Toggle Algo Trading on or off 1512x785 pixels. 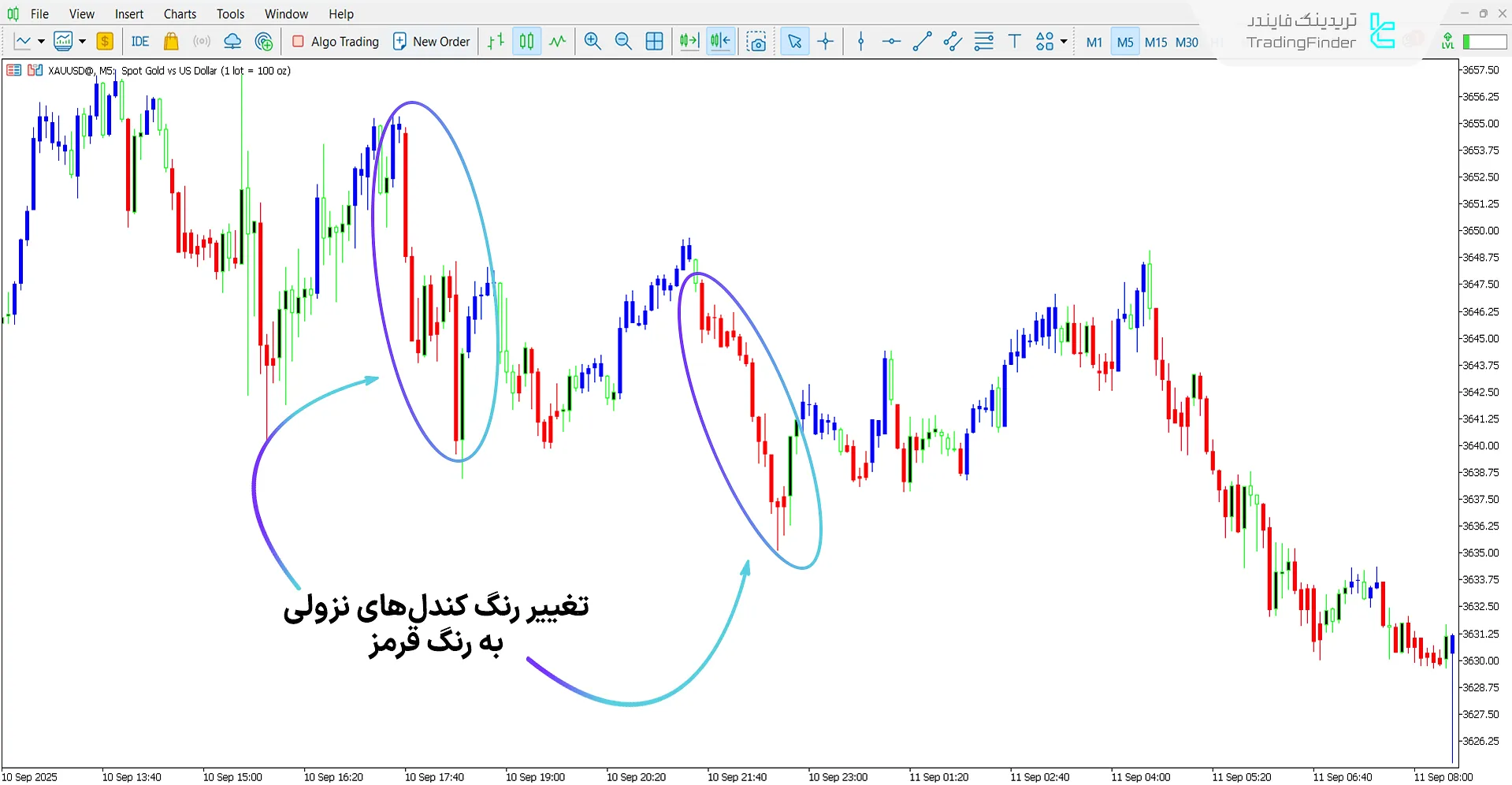[x=336, y=42]
